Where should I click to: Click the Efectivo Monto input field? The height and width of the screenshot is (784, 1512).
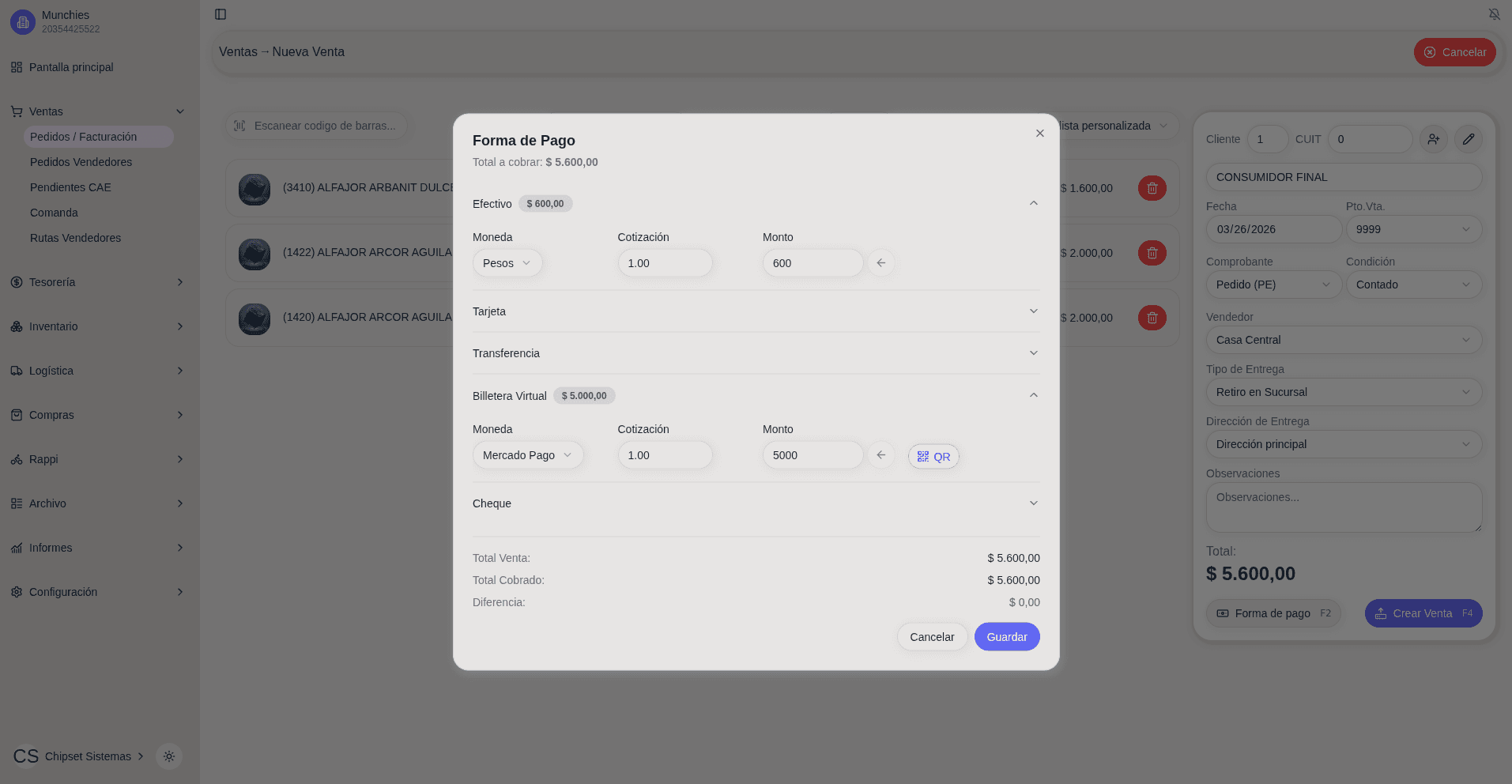812,263
